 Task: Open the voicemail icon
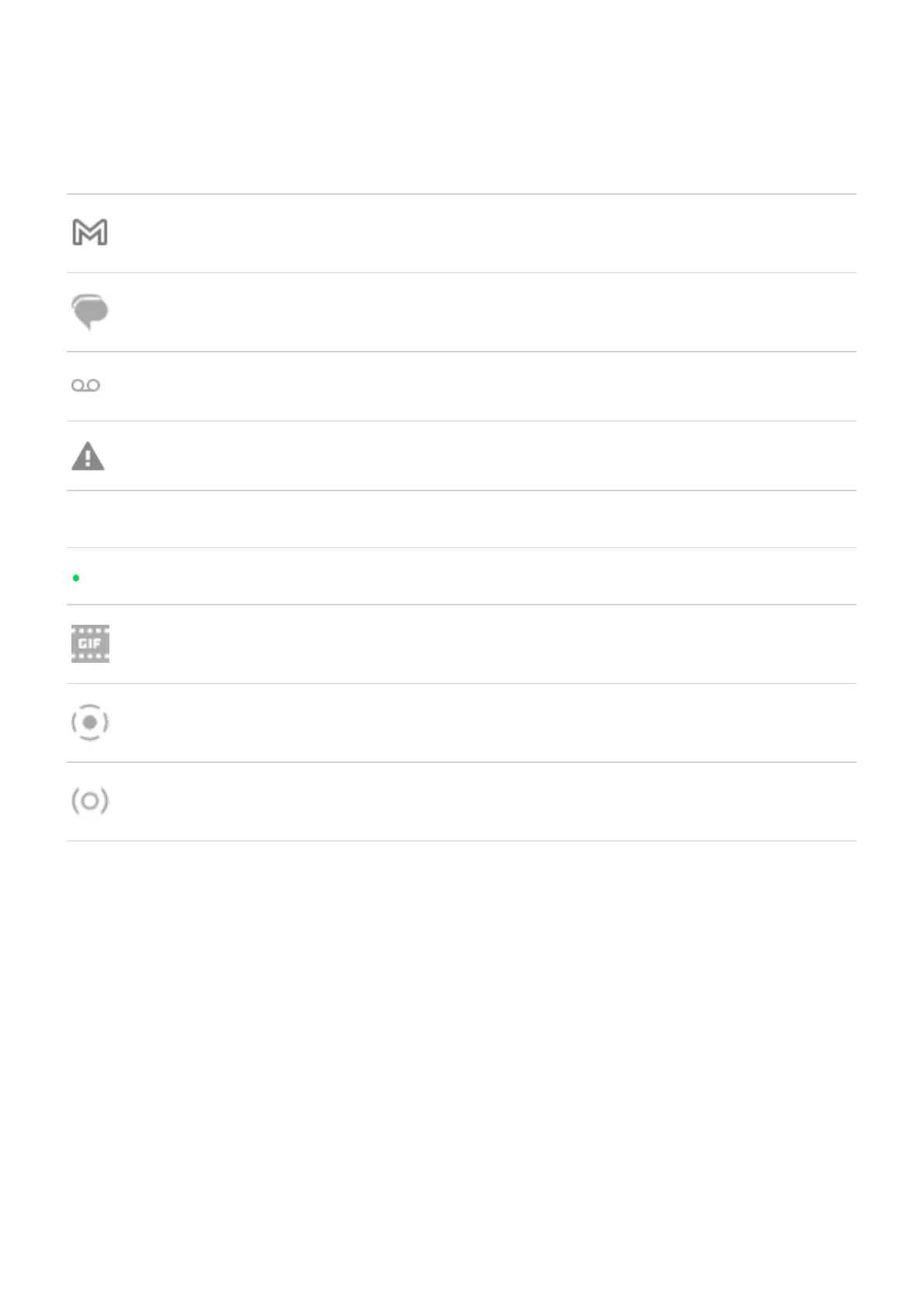click(85, 386)
